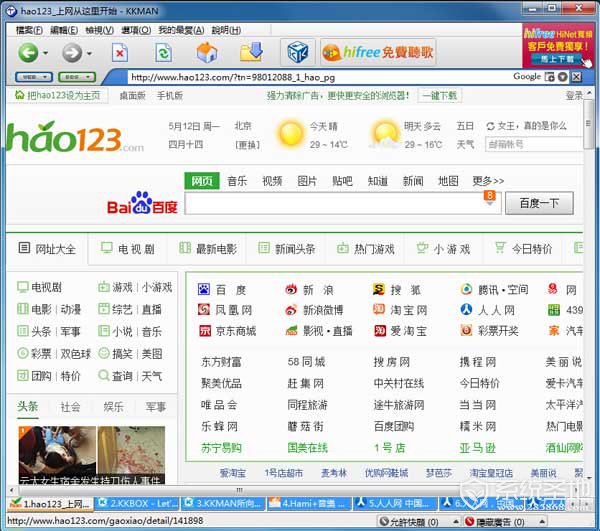Click the folder download favorites icon
600x531 pixels.
click(251, 52)
